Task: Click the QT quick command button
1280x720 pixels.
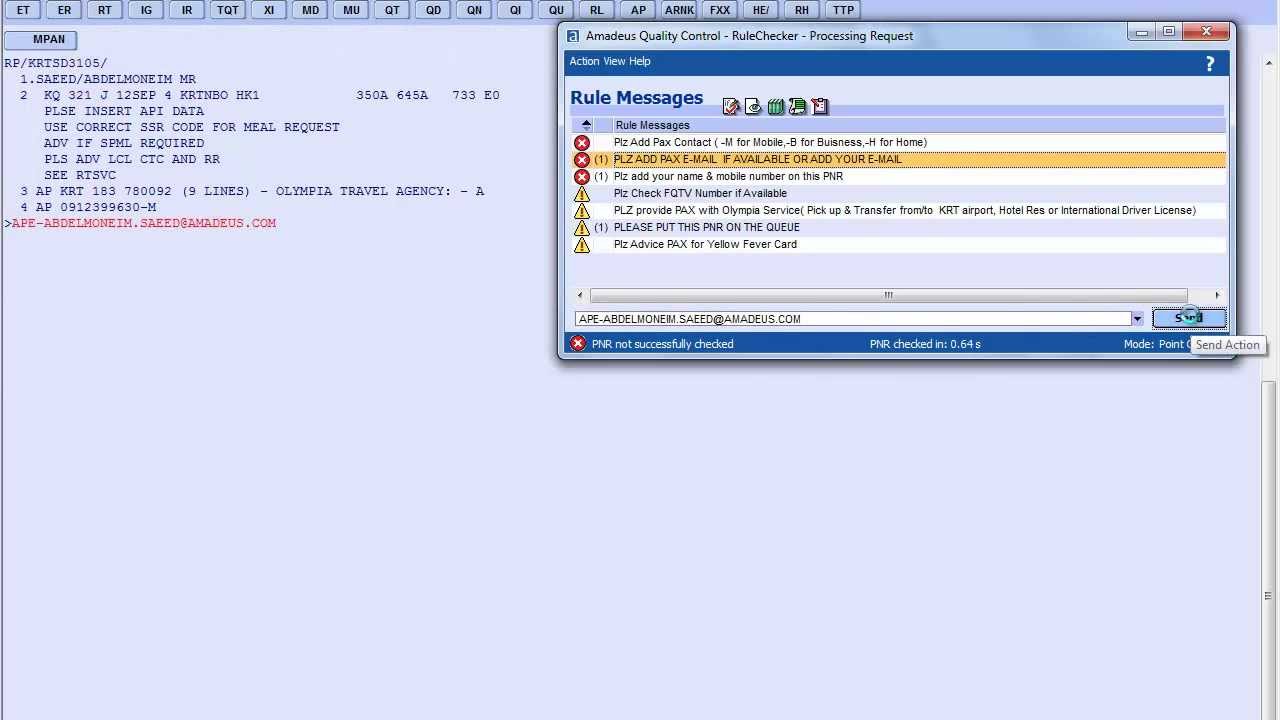Action: (392, 10)
